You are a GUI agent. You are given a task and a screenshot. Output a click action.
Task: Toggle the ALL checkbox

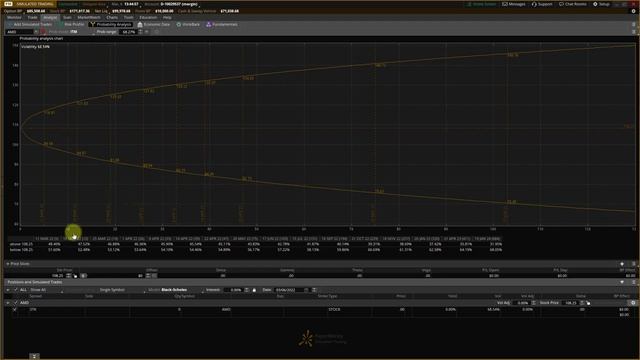click(16, 290)
